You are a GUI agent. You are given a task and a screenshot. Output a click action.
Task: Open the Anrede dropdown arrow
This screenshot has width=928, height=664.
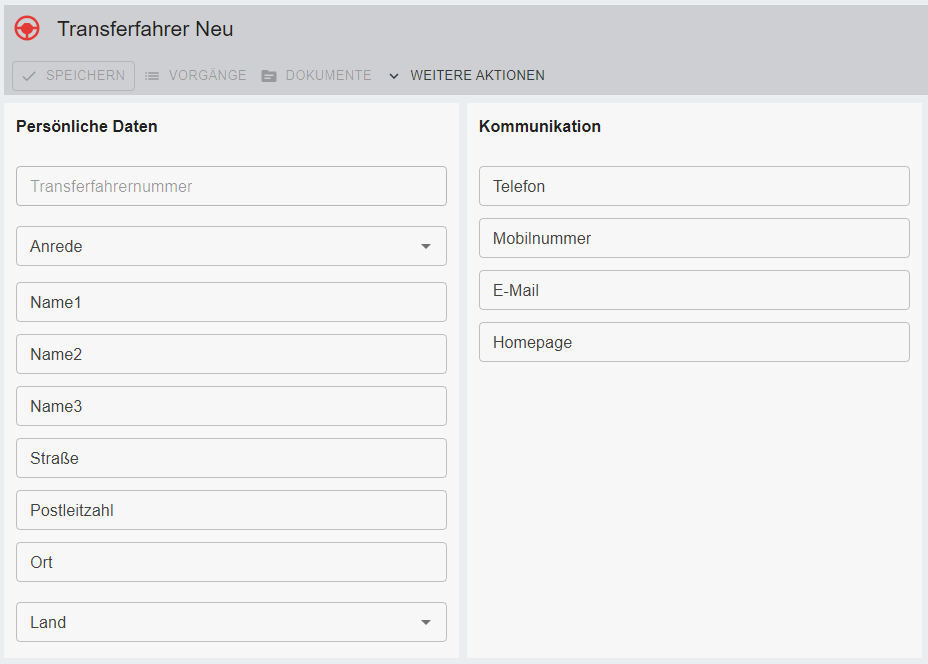click(426, 246)
